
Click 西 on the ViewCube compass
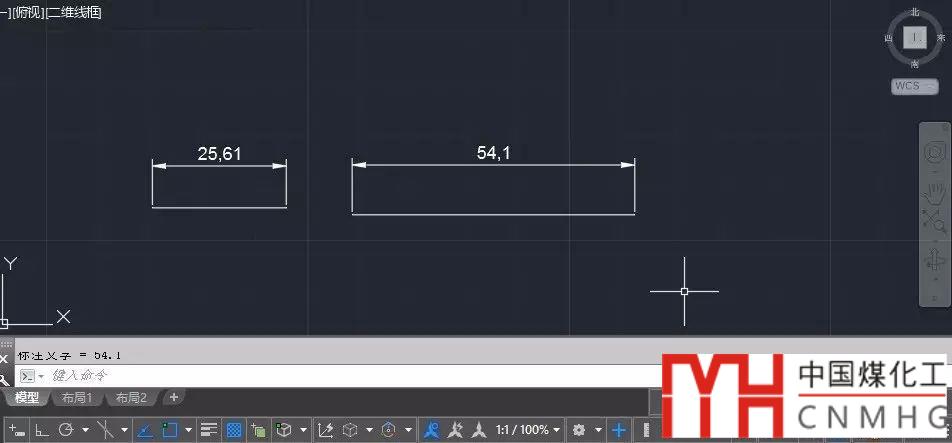888,38
